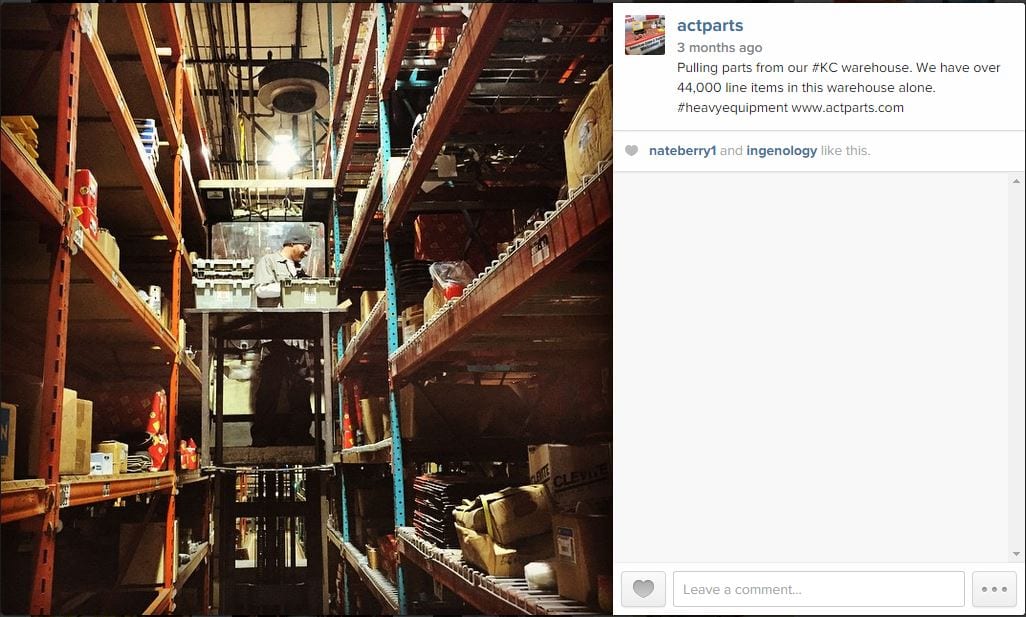The image size is (1026, 617).
Task: Click the "like this." text
Action: (x=845, y=150)
